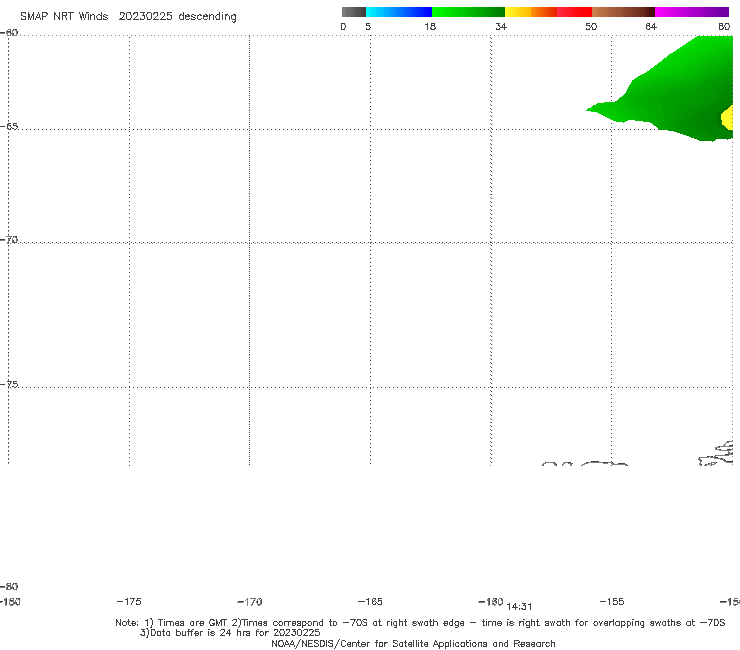
Task: Pick the brown segment of the color bar
Action: coord(623,12)
